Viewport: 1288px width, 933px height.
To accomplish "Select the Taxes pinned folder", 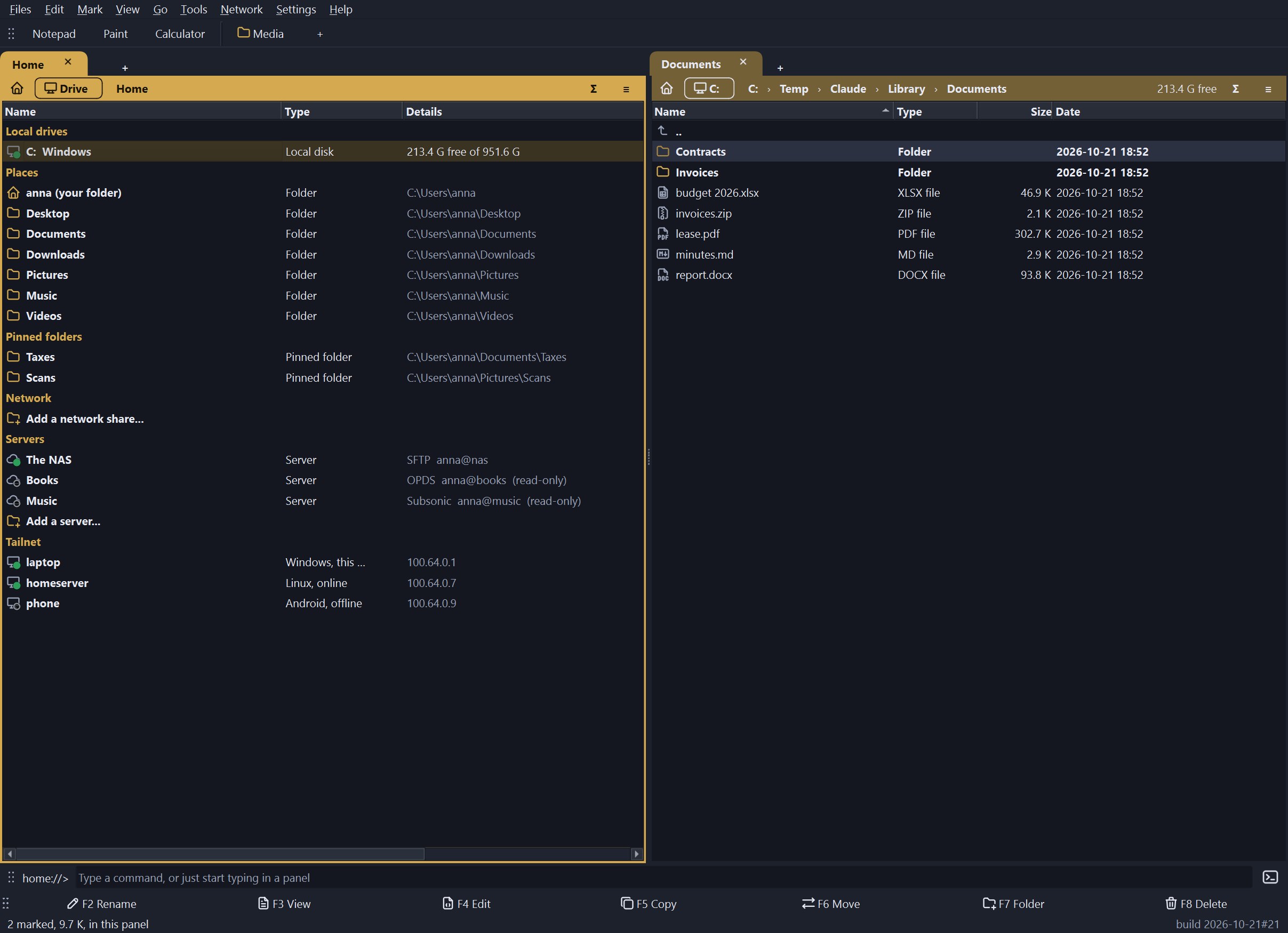I will (x=323, y=357).
